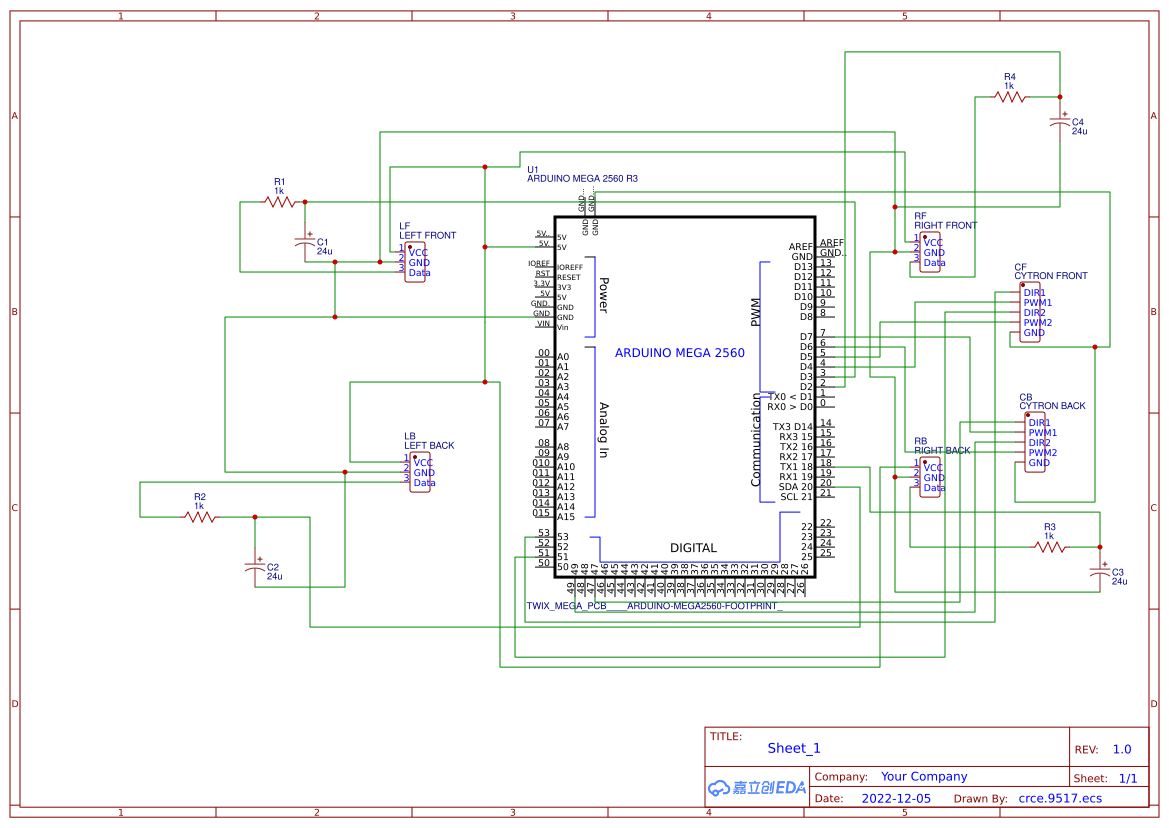Click the D13 pin label
This screenshot has height=828, width=1169.
click(803, 267)
